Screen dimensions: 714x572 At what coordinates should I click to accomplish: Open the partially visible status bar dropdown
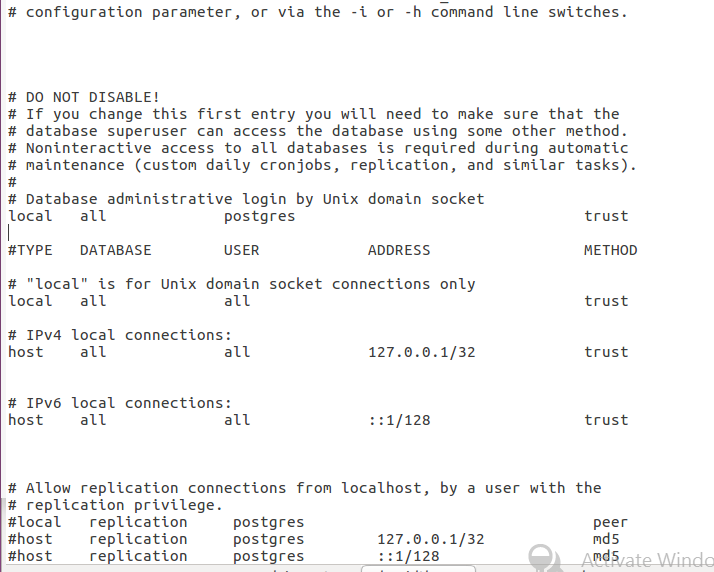point(418,569)
